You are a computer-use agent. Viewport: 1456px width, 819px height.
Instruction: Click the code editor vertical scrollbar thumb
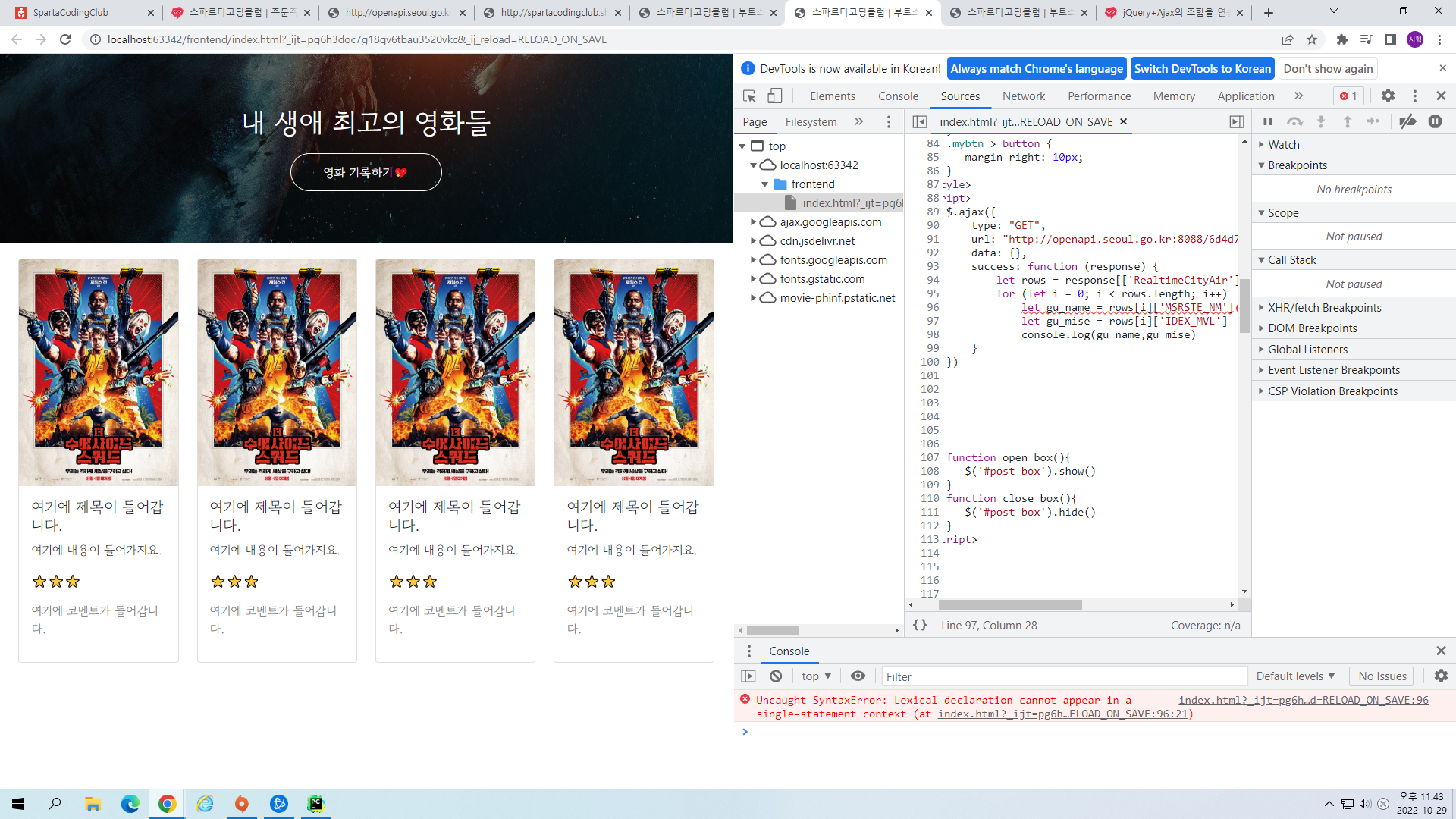(x=1244, y=306)
